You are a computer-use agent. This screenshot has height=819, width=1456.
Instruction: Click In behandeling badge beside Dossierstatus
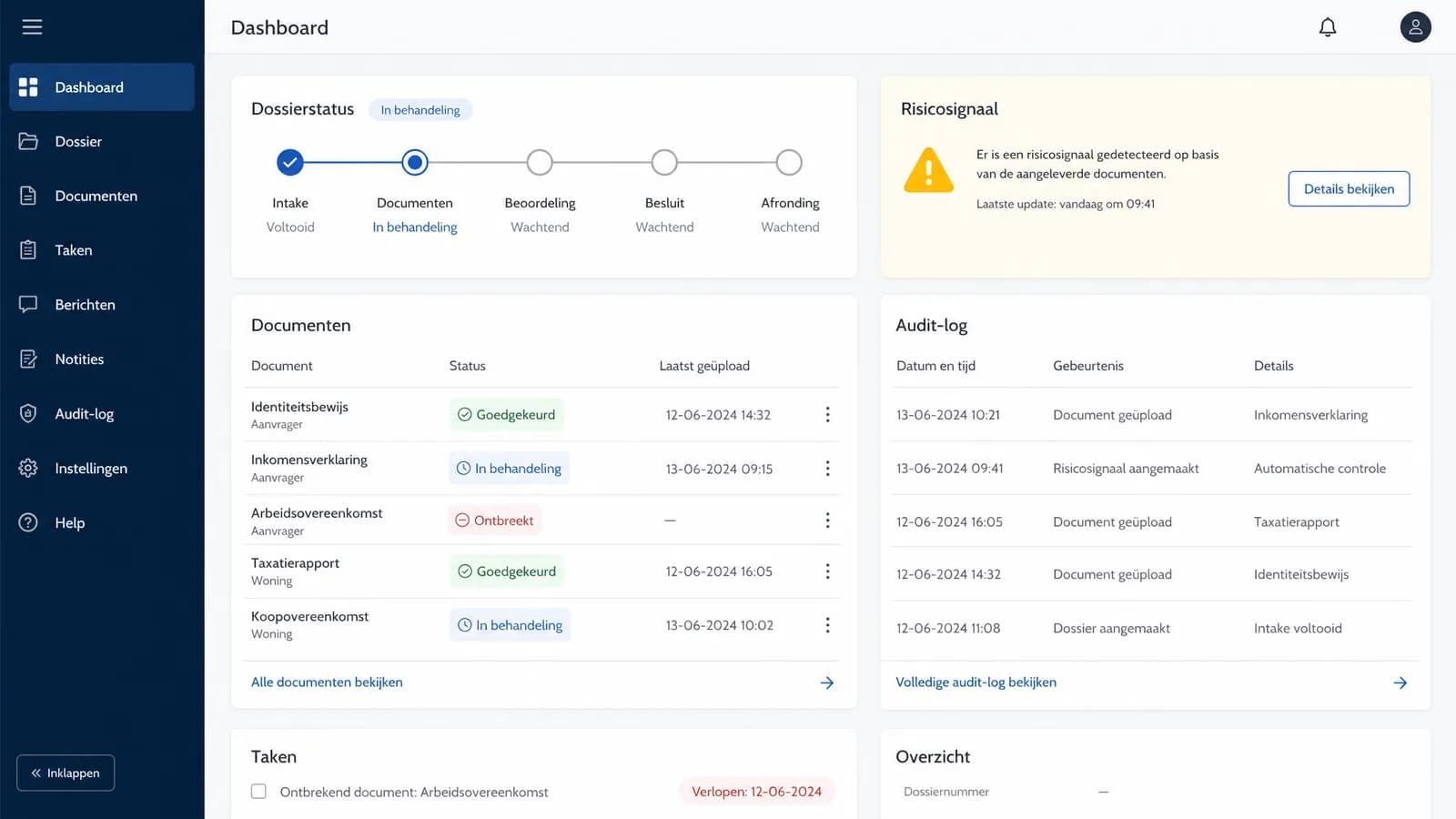(x=420, y=110)
